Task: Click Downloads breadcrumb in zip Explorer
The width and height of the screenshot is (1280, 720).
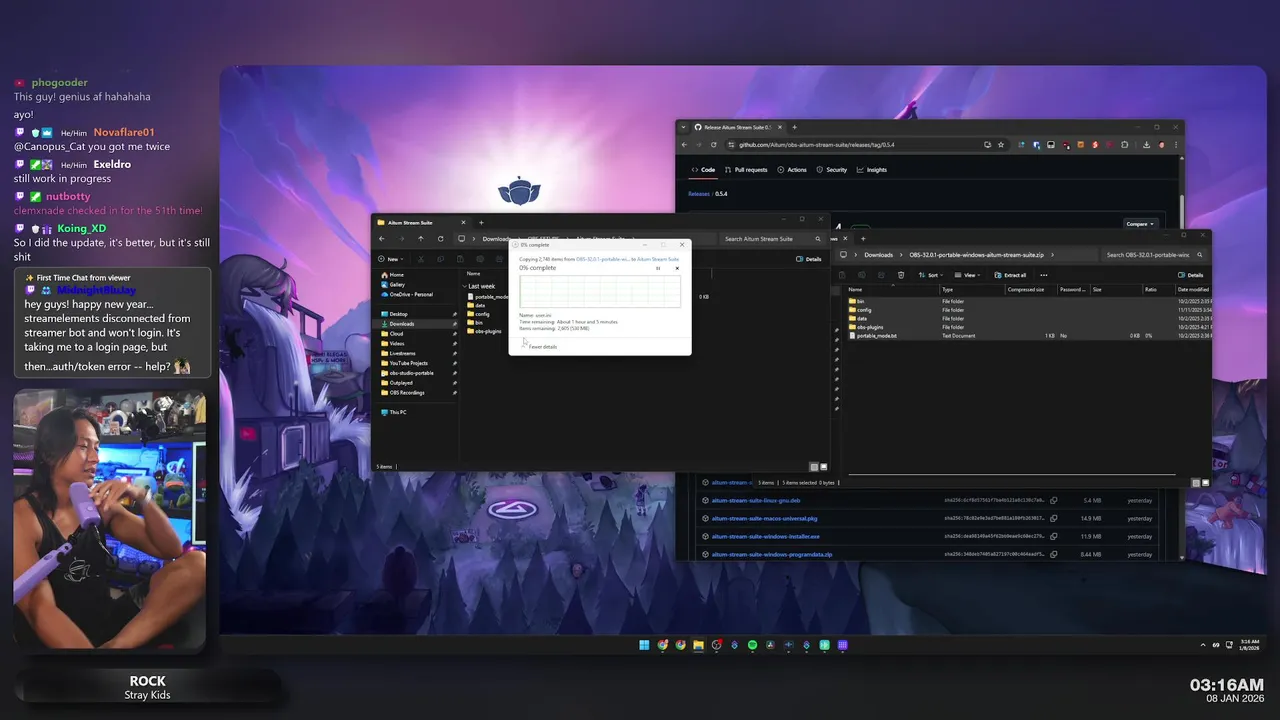Action: point(879,255)
